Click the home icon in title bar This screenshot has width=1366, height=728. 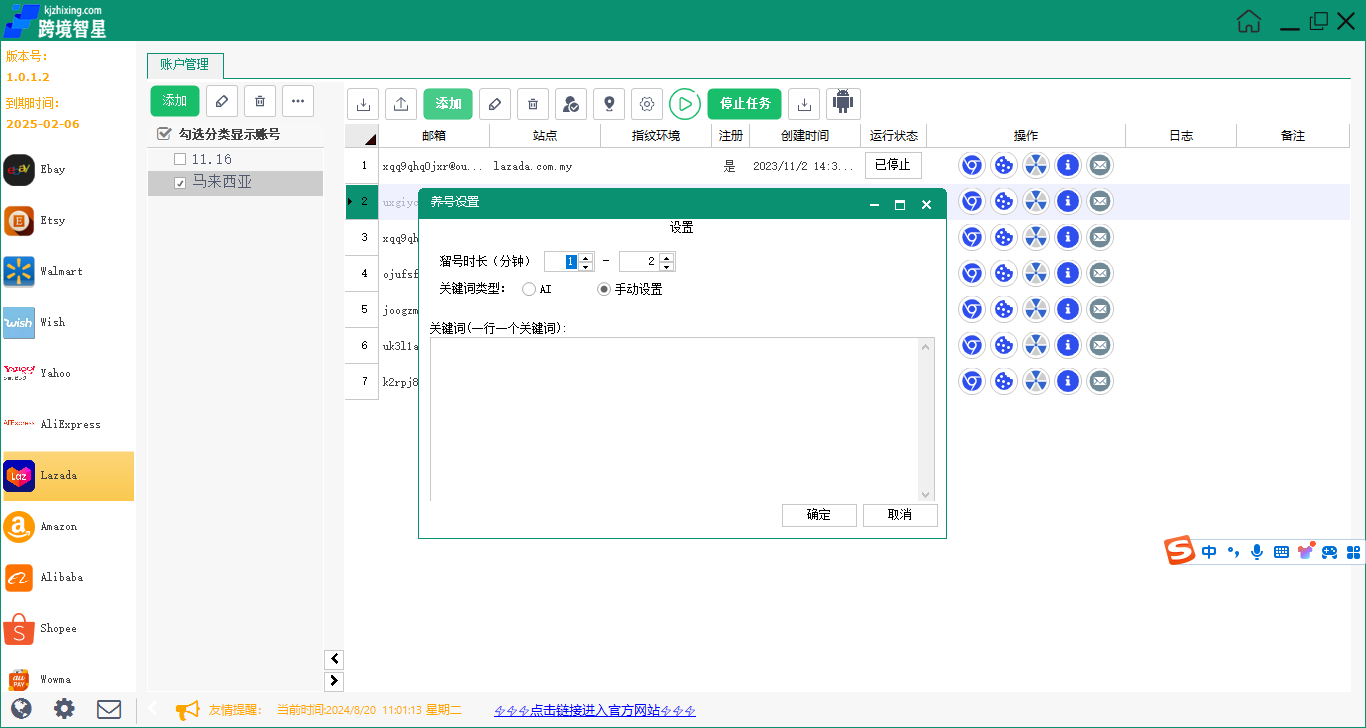point(1249,21)
